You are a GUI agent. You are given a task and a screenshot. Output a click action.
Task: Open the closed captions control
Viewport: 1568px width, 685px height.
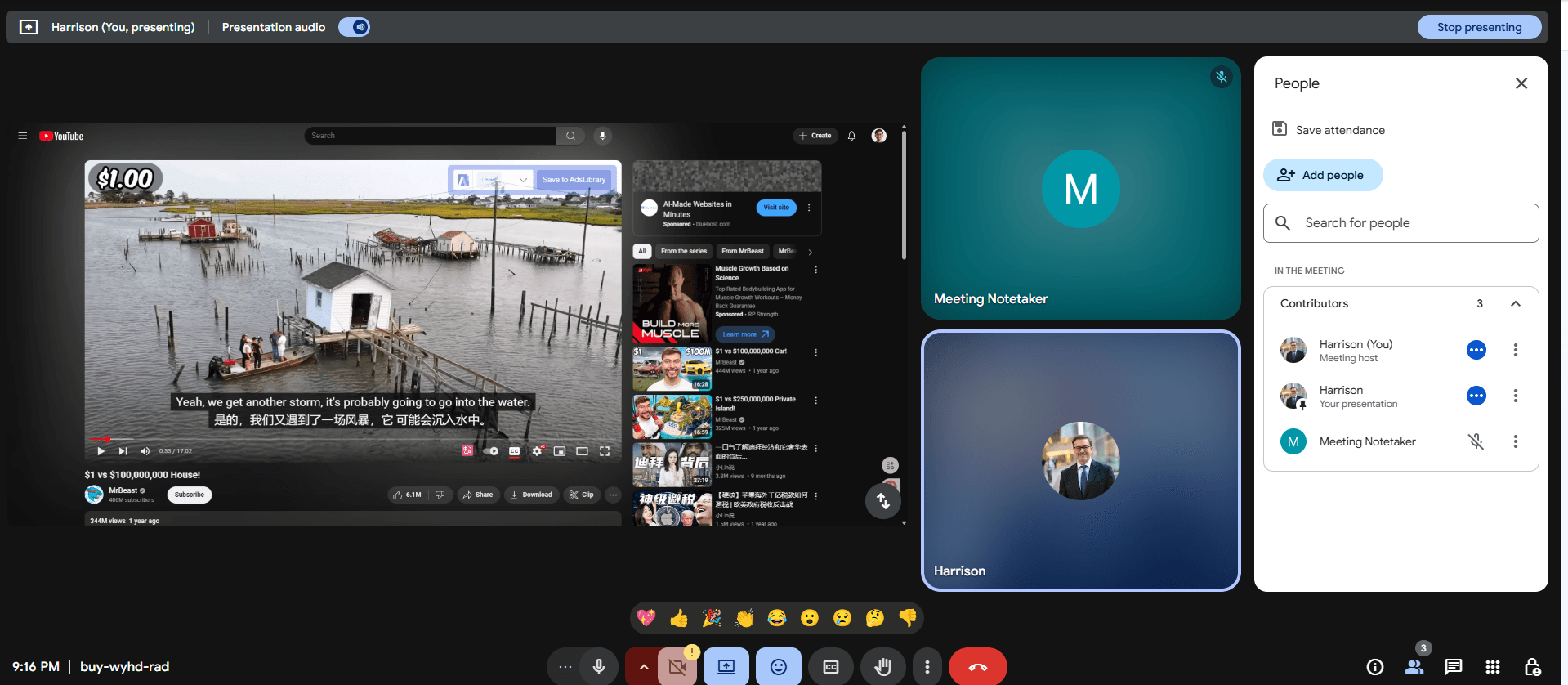tap(831, 667)
